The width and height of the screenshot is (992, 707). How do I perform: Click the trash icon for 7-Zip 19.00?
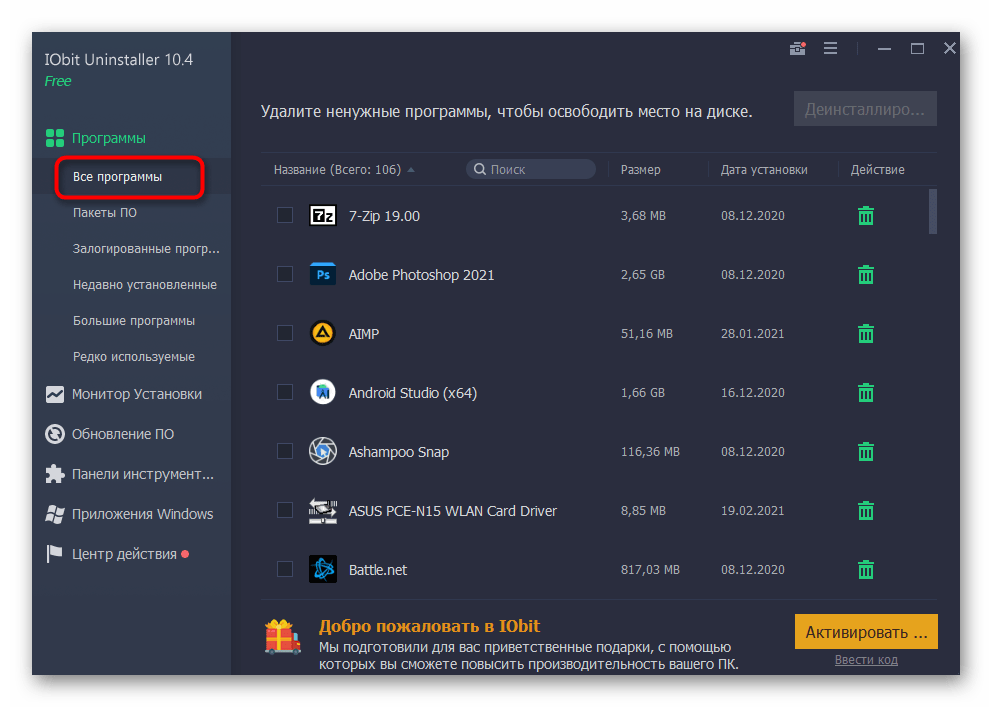point(865,216)
